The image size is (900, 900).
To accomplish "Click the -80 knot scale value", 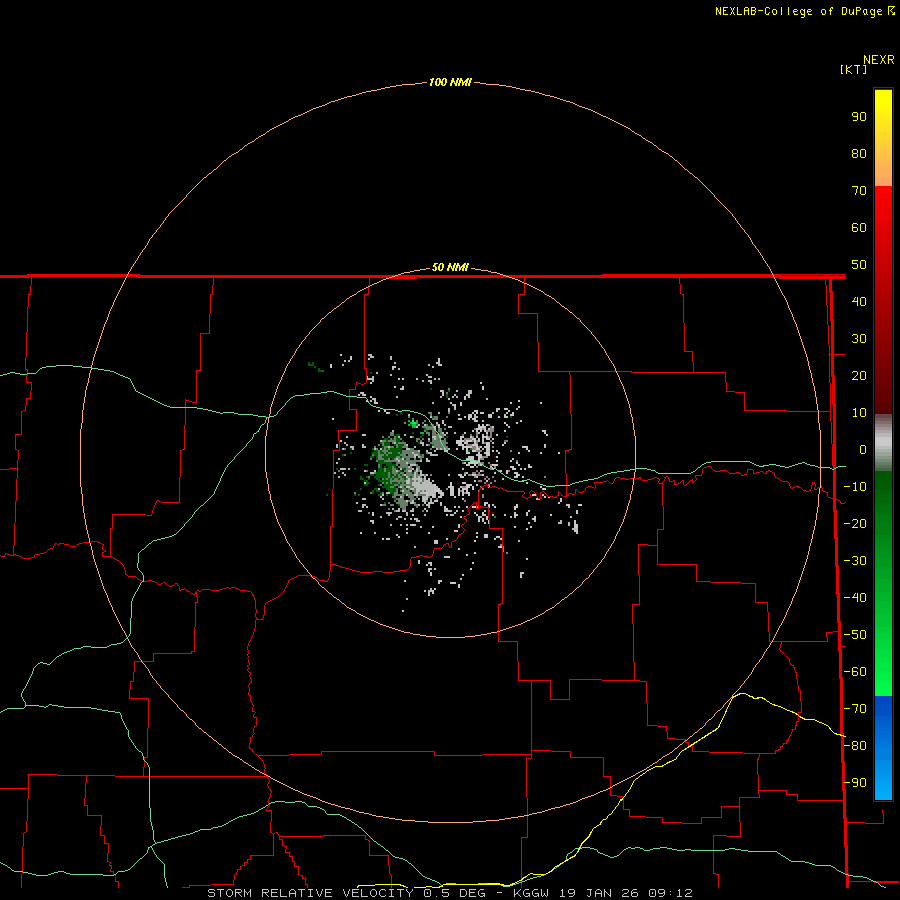I will tap(855, 746).
